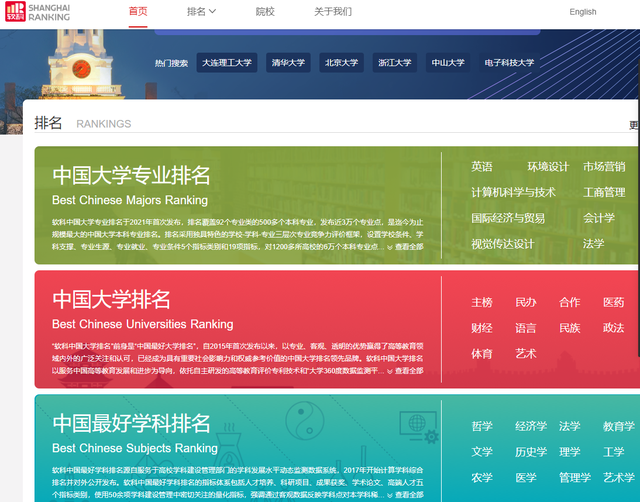
Task: Search hot keyword 浙江大学
Action: [395, 63]
